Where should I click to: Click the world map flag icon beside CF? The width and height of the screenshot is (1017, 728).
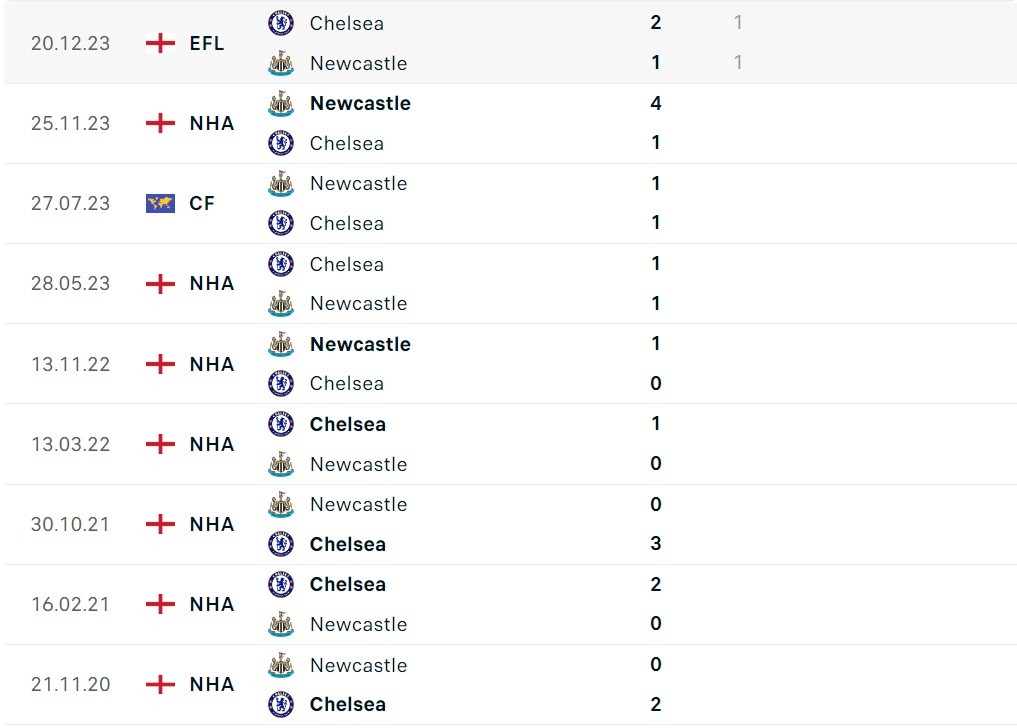click(160, 203)
